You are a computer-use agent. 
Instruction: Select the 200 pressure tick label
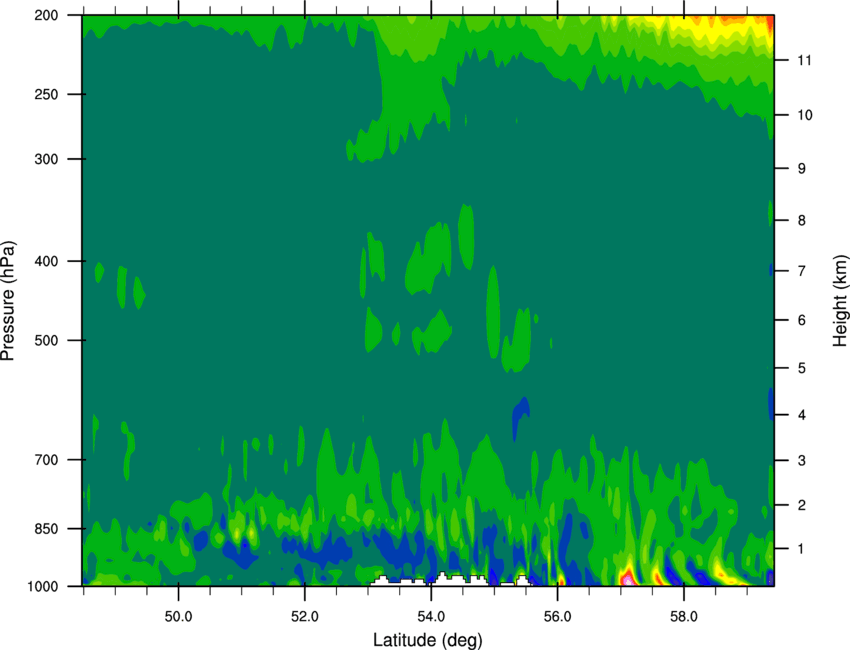pos(46,15)
